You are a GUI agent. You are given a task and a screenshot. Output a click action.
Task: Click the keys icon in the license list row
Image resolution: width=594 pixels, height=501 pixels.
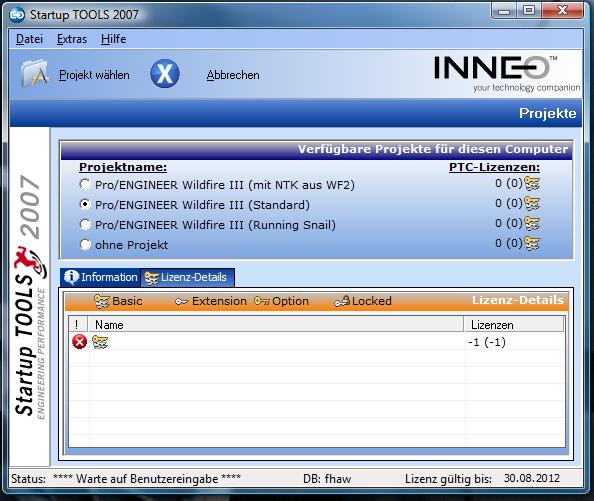tap(100, 342)
